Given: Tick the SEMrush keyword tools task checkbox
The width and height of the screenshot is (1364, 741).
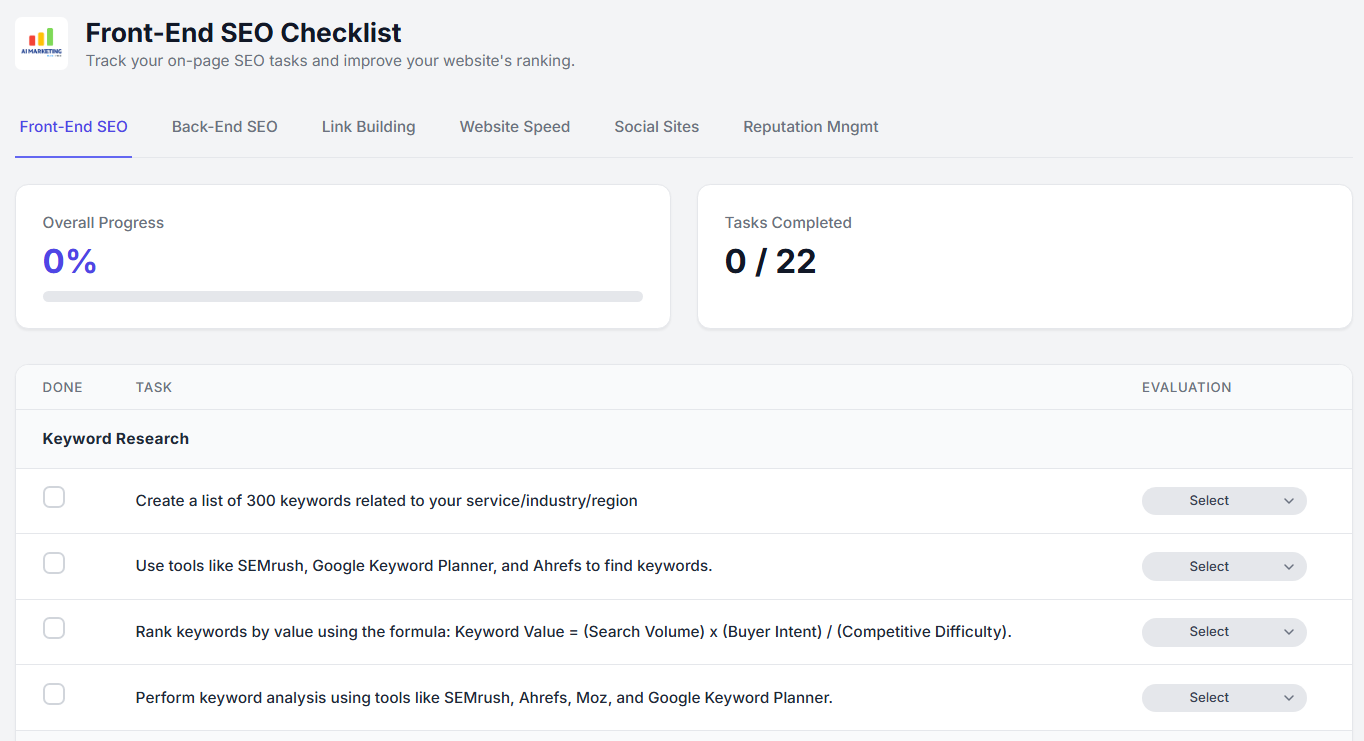Looking at the screenshot, I should (54, 563).
